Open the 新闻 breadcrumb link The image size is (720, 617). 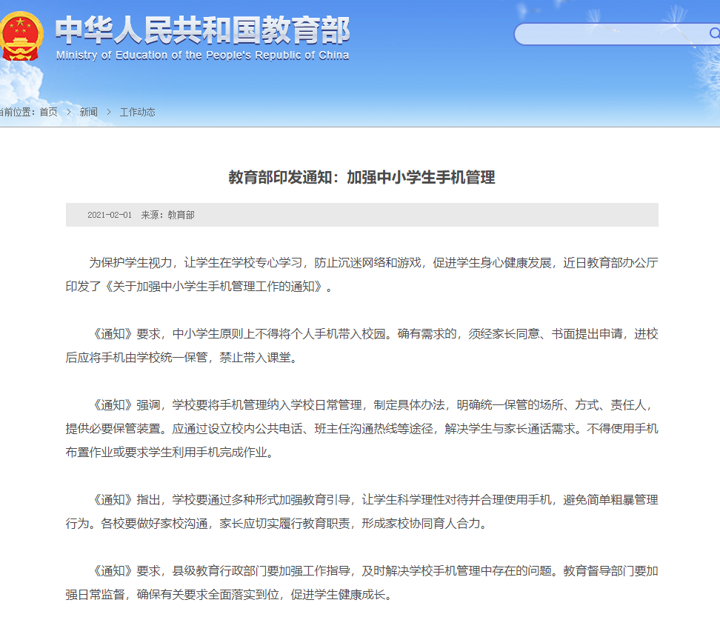tap(89, 112)
